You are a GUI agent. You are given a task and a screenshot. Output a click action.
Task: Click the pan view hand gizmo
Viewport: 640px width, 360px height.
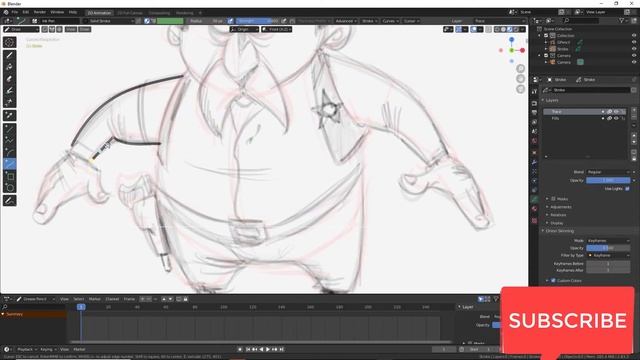[x=520, y=78]
